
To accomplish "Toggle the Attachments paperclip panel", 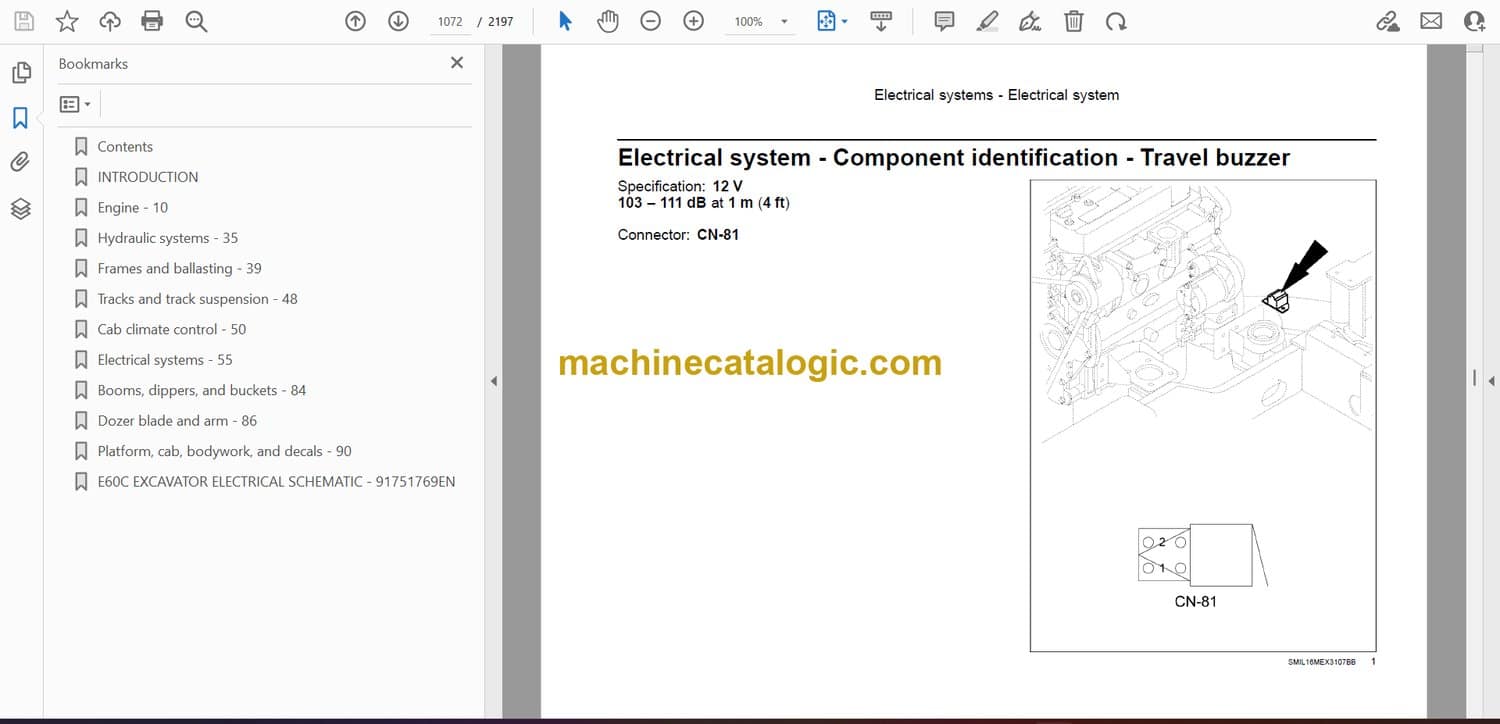I will point(20,162).
